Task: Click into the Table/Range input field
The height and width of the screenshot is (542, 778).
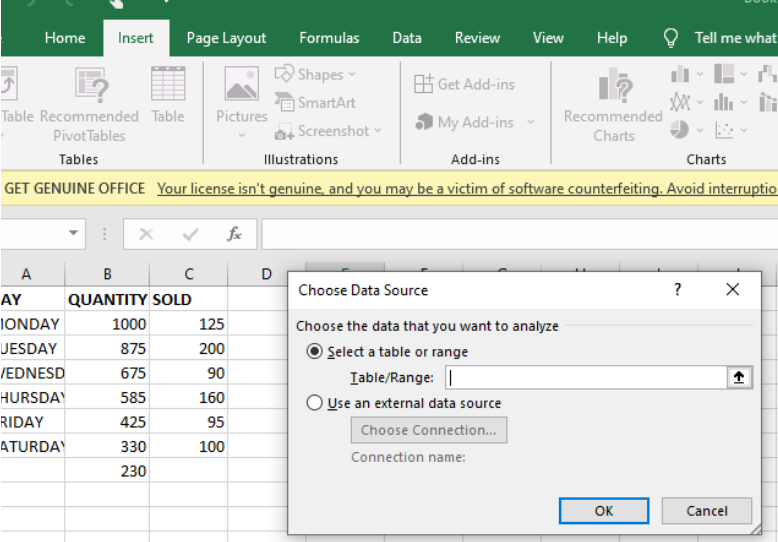Action: click(x=585, y=378)
